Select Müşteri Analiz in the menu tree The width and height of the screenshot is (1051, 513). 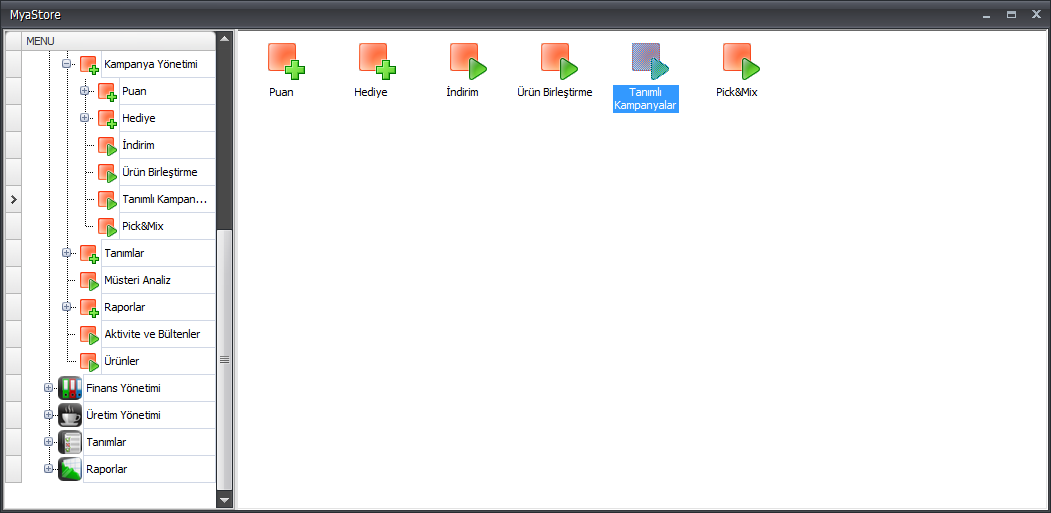137,280
